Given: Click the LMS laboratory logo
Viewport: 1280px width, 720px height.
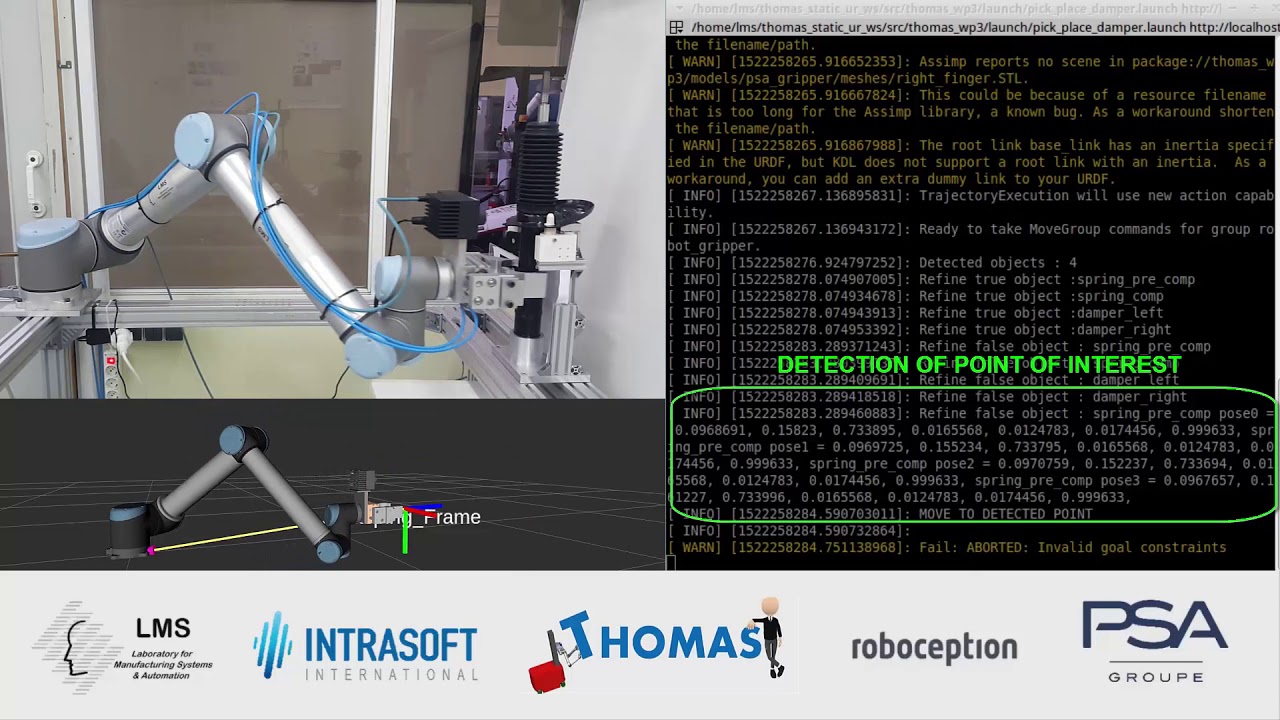Looking at the screenshot, I should [x=123, y=647].
